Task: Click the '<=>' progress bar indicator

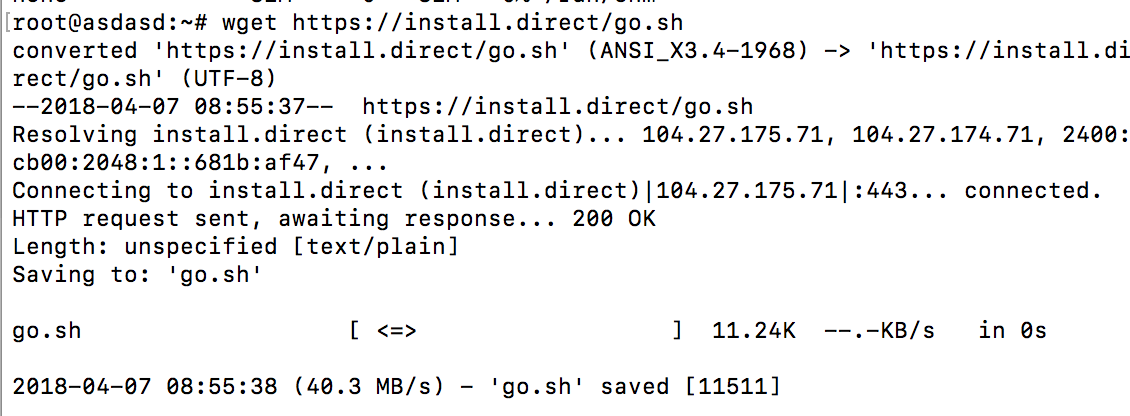Action: 396,332
